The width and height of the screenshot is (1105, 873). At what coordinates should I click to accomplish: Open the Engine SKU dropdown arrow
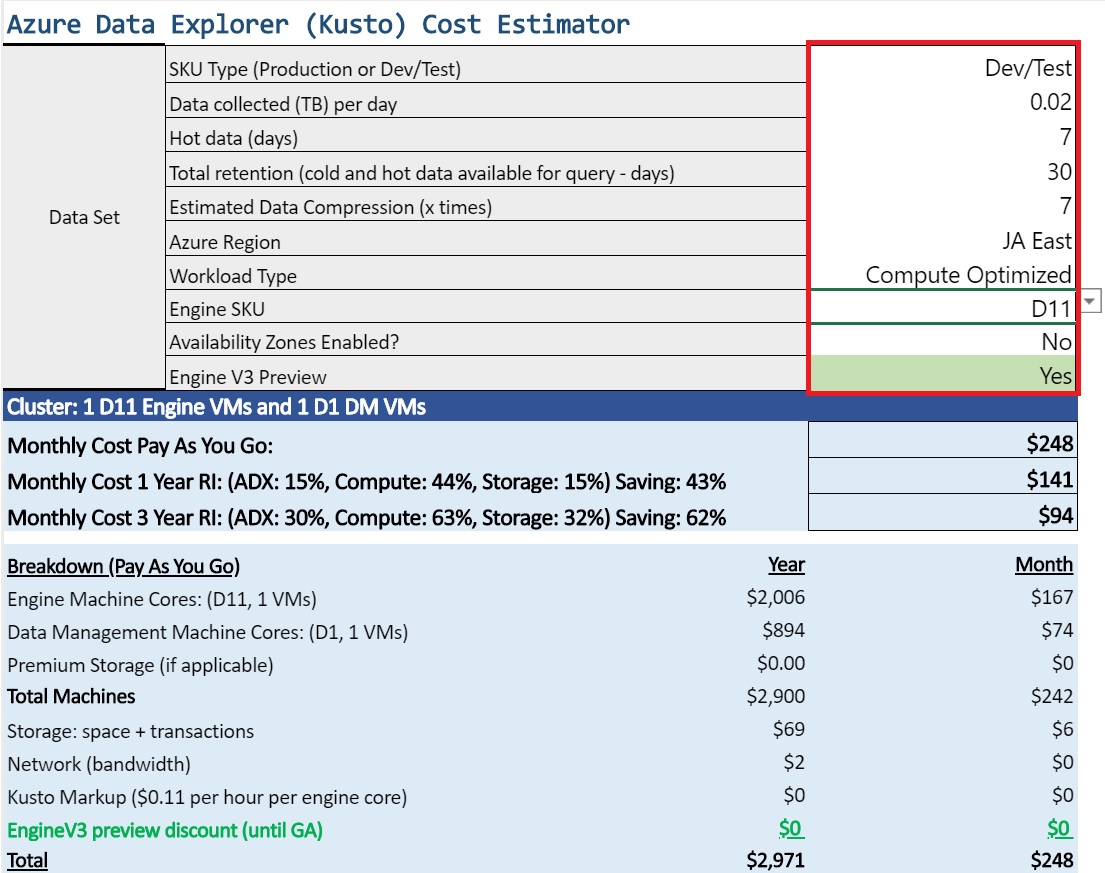pyautogui.click(x=1089, y=301)
